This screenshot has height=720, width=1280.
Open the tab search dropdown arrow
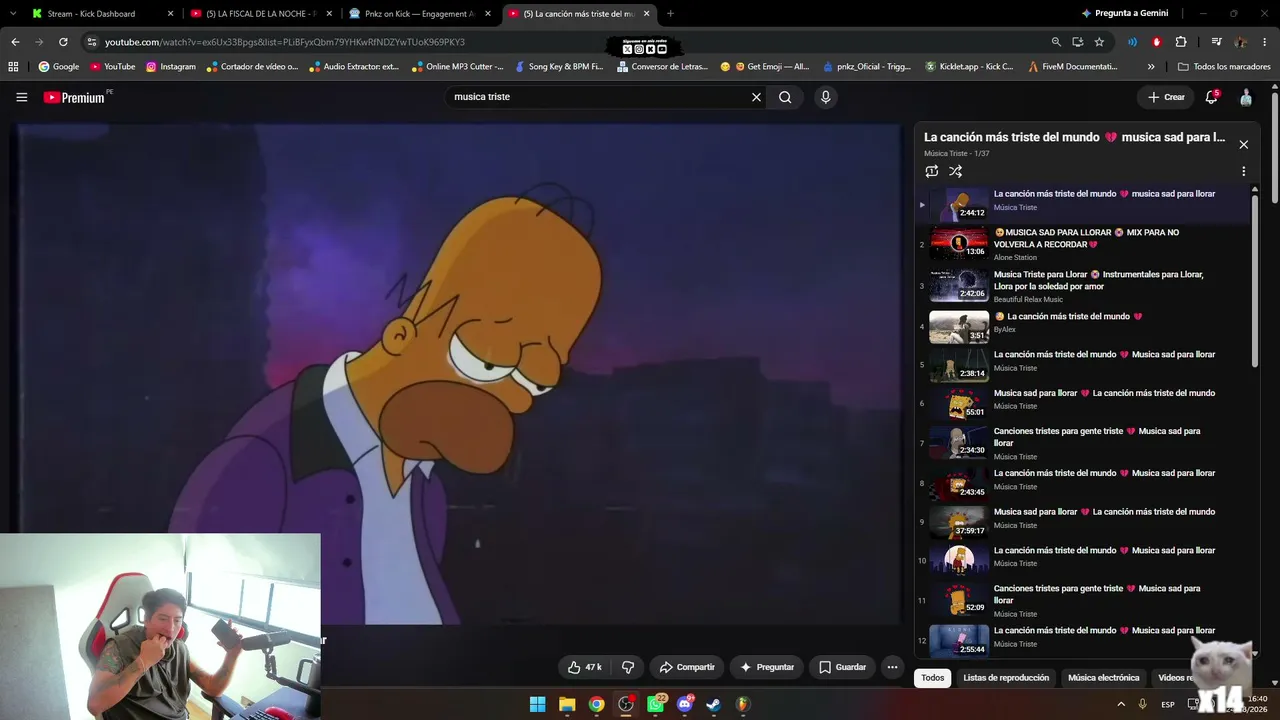pyautogui.click(x=12, y=14)
